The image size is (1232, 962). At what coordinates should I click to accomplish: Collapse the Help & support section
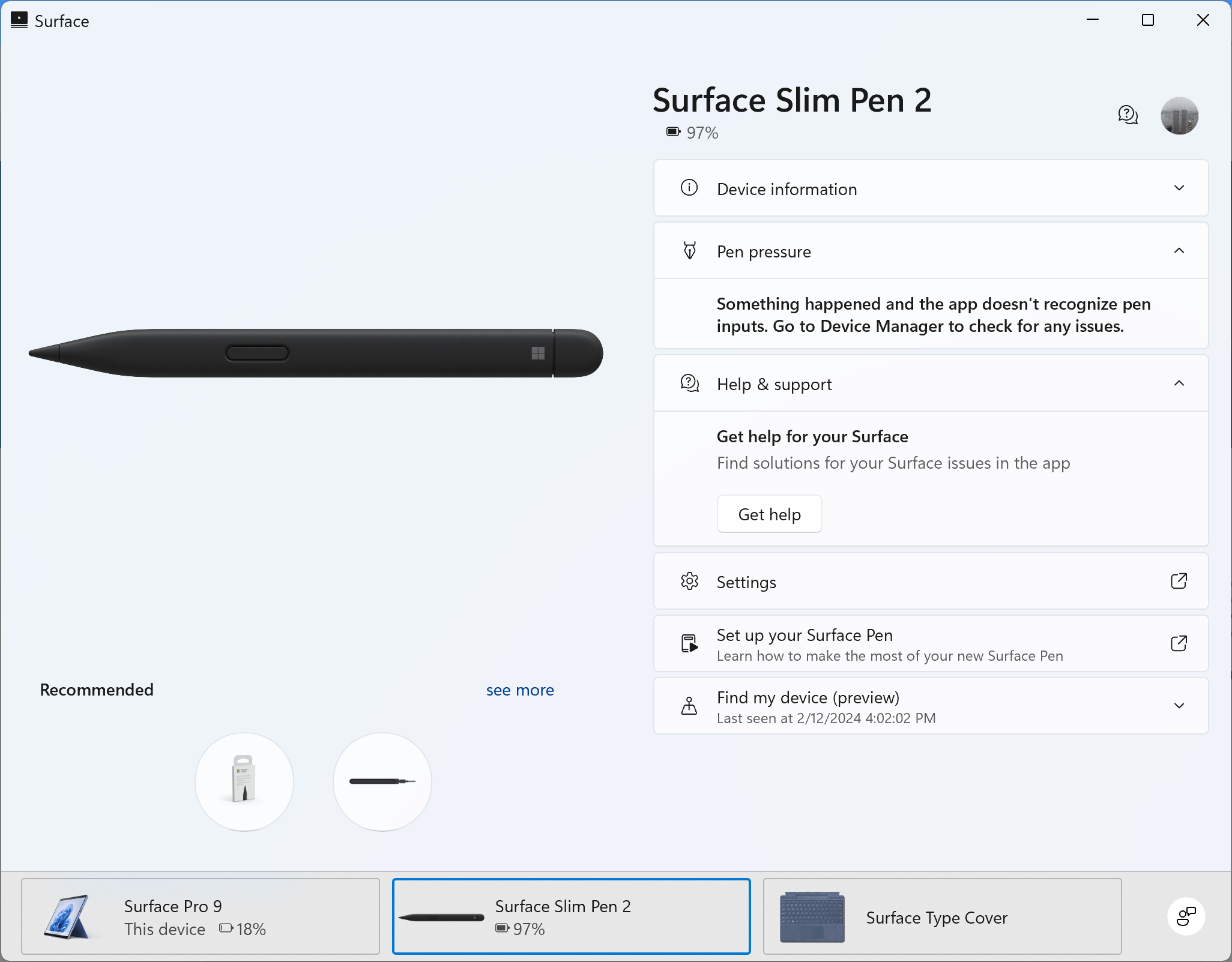click(x=1179, y=383)
